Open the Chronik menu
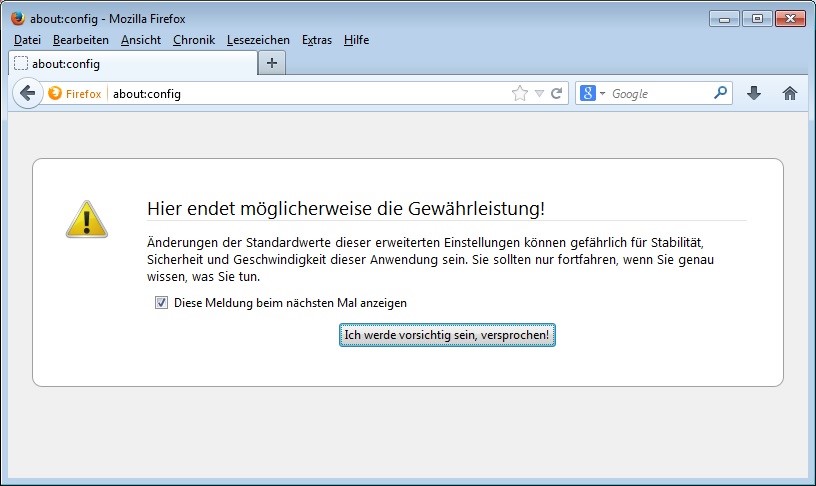 pyautogui.click(x=193, y=40)
